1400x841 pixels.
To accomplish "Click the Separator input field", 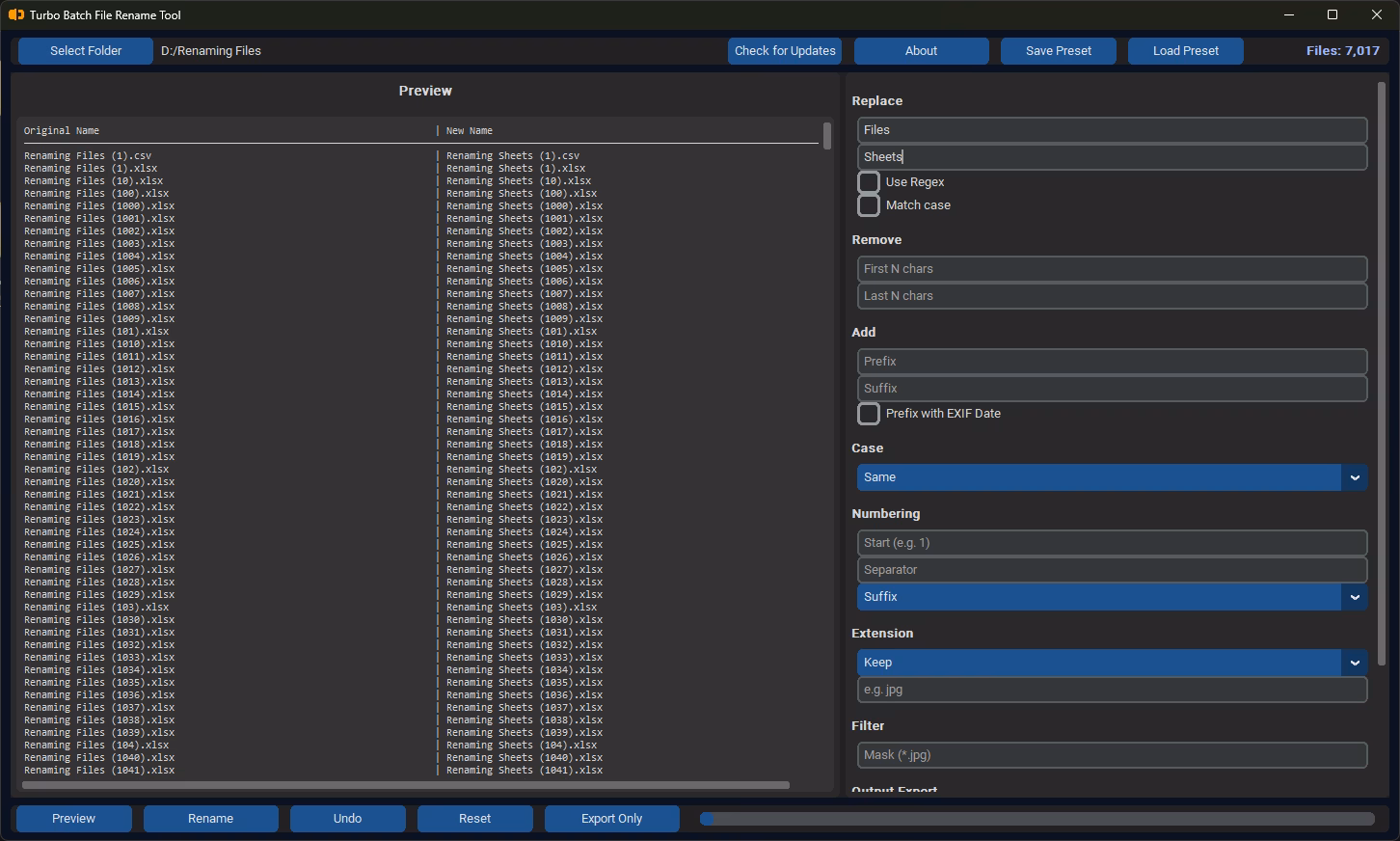I will tap(1112, 570).
